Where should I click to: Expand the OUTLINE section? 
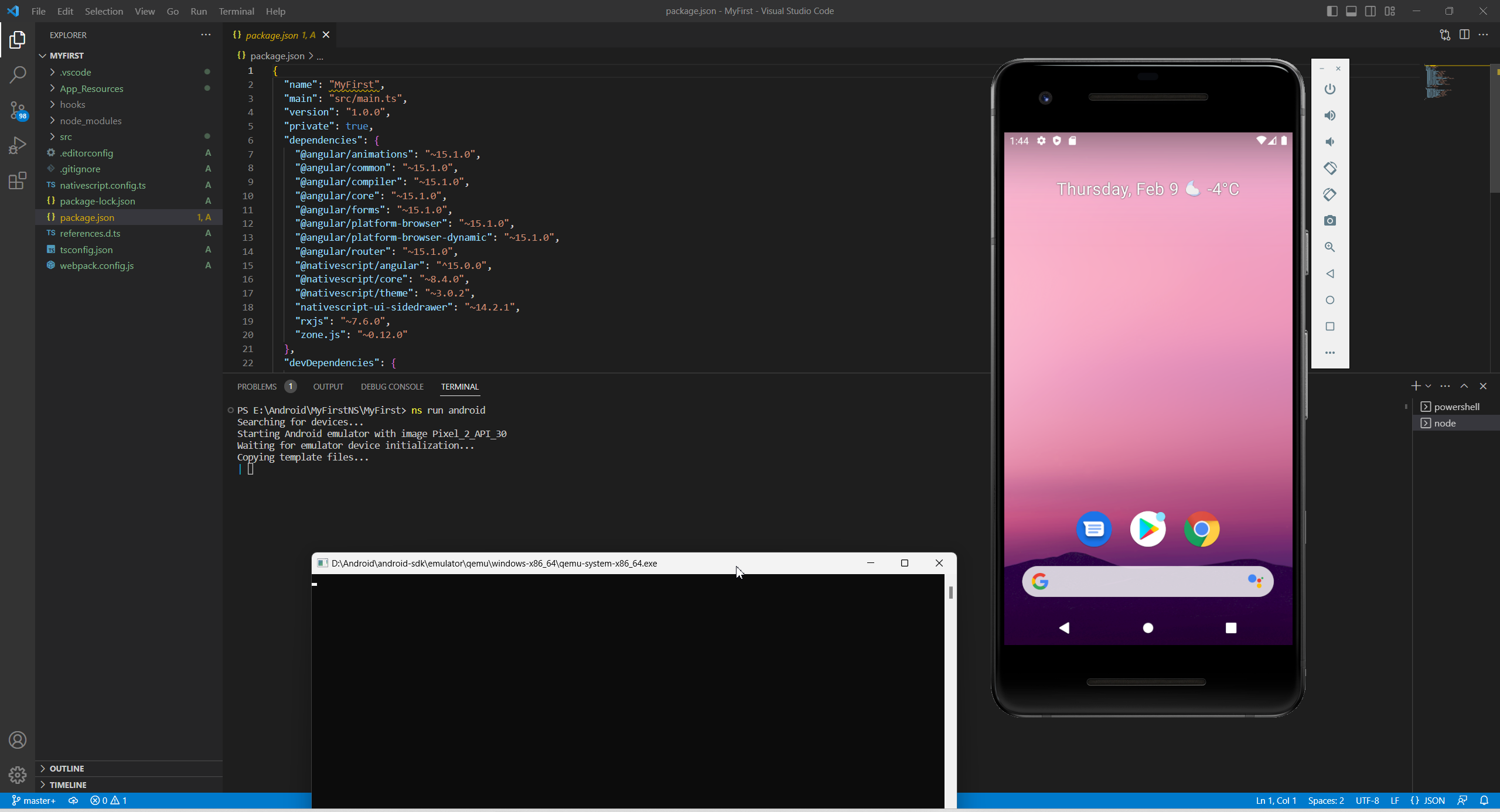click(x=67, y=768)
